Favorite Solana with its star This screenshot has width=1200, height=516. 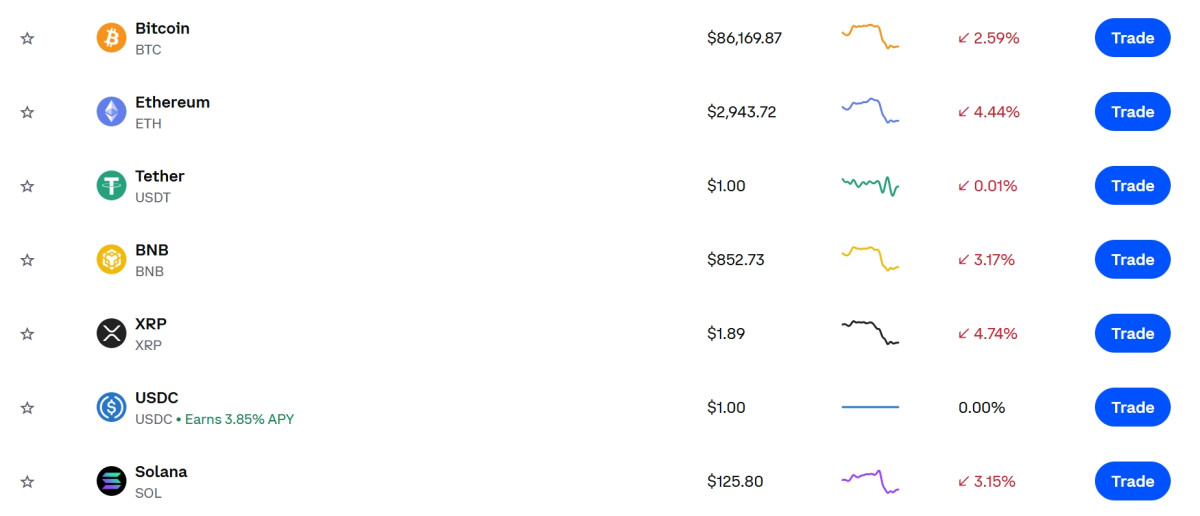[27, 482]
